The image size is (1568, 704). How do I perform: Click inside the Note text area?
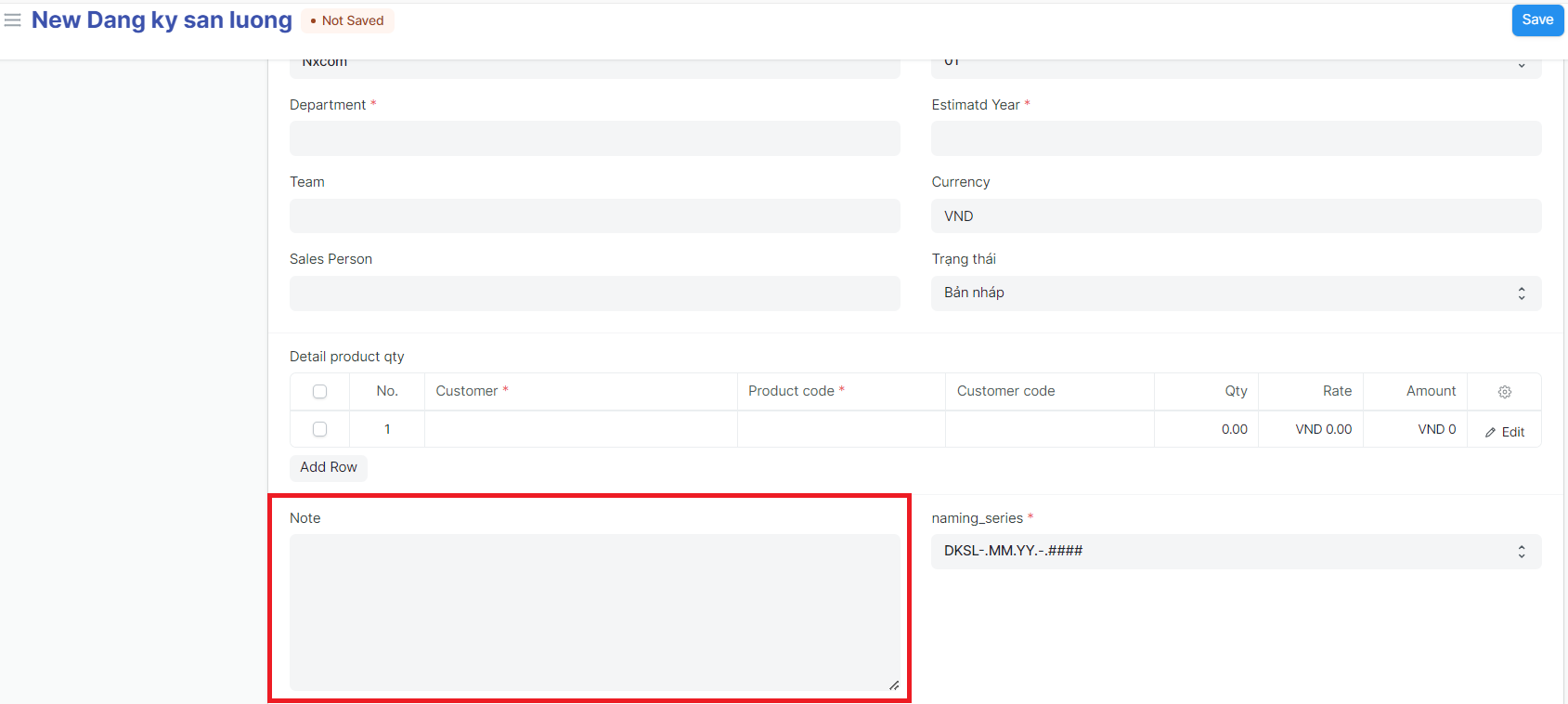594,612
